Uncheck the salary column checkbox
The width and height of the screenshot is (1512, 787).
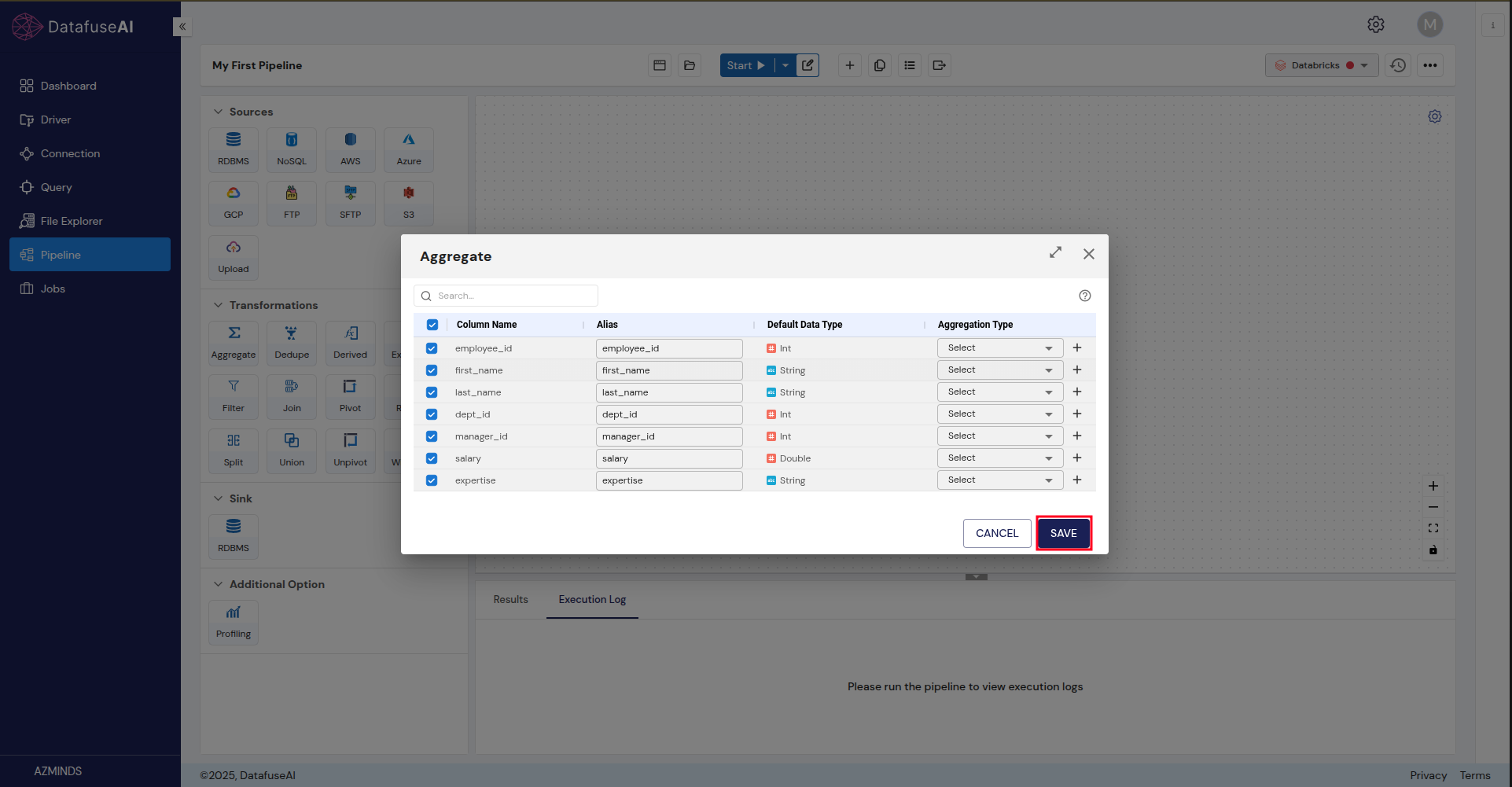click(432, 458)
